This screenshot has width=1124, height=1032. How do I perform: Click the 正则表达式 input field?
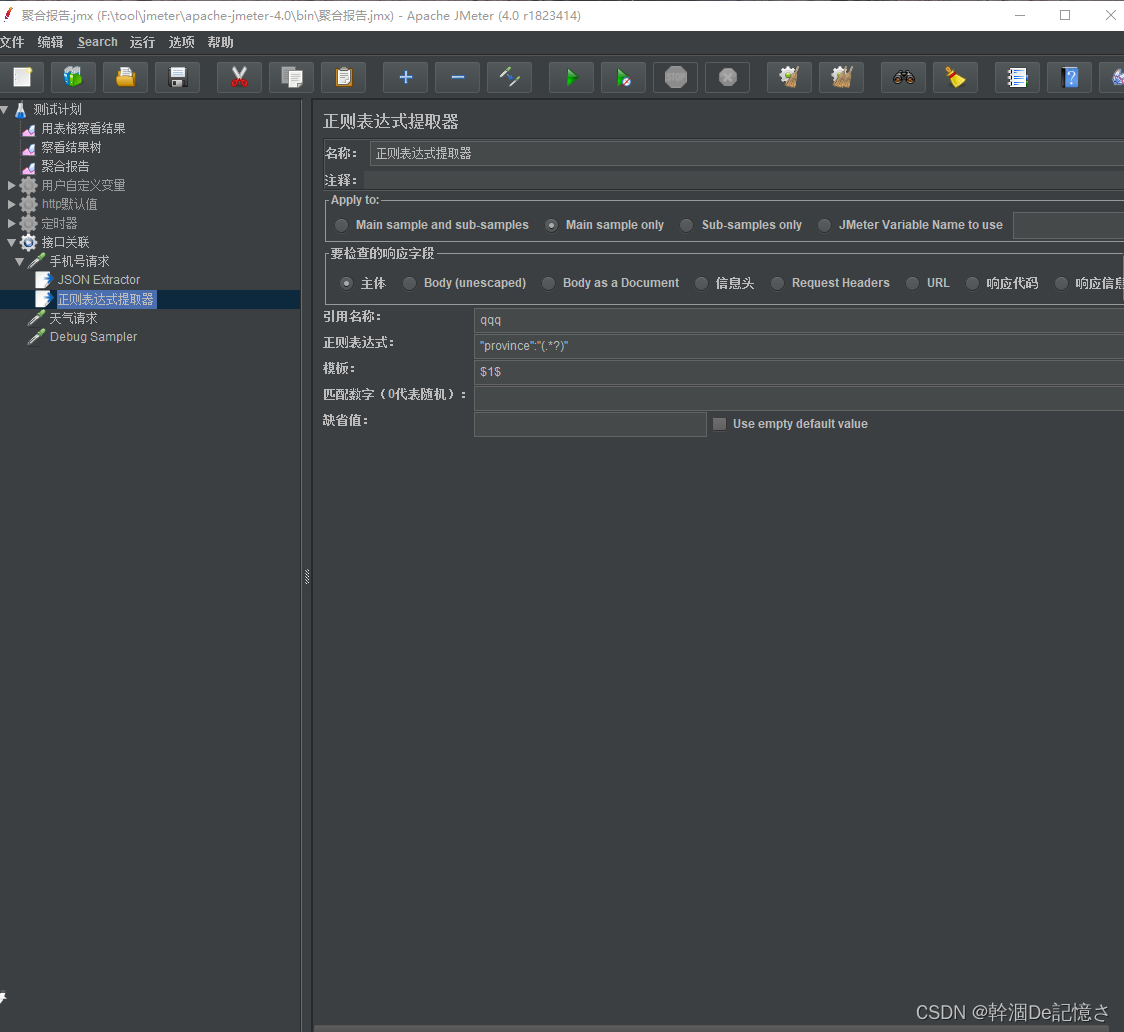point(799,345)
